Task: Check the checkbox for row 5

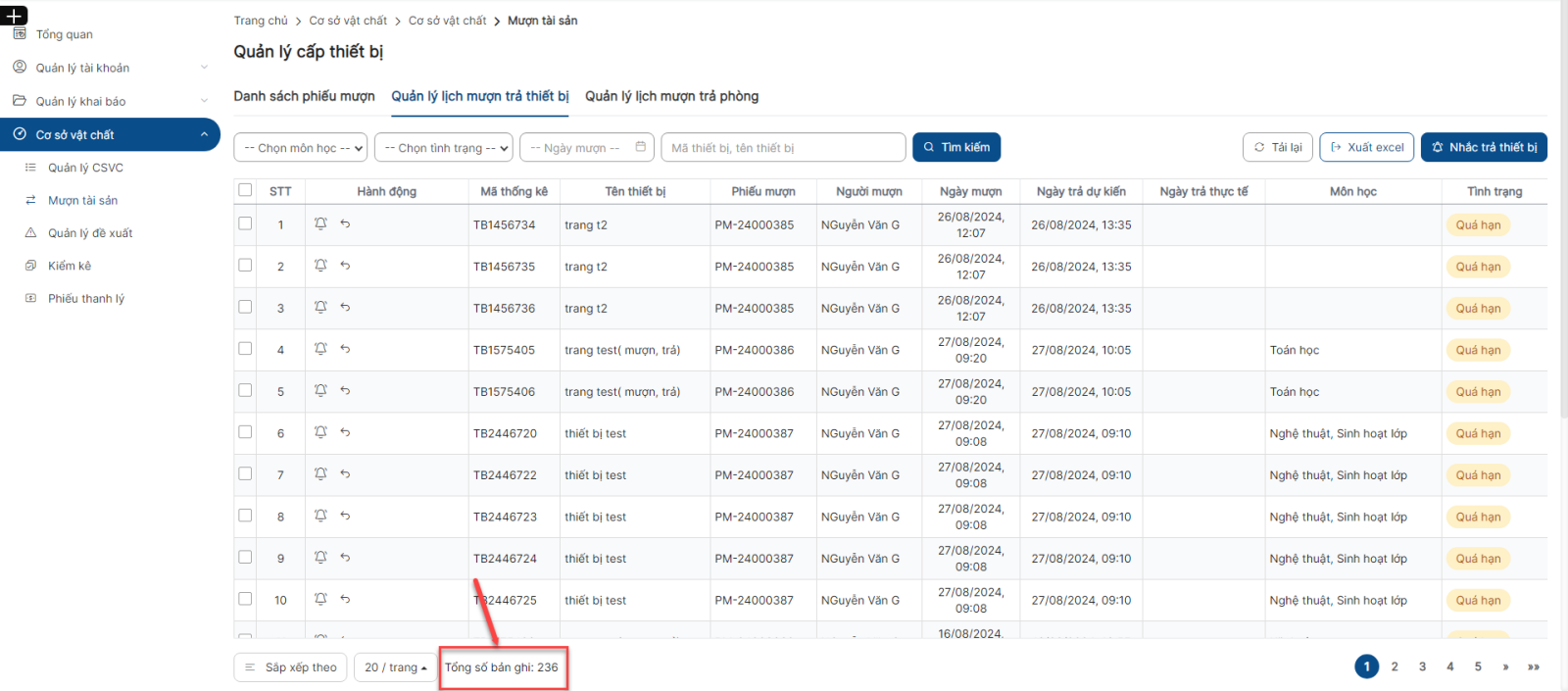Action: click(245, 390)
